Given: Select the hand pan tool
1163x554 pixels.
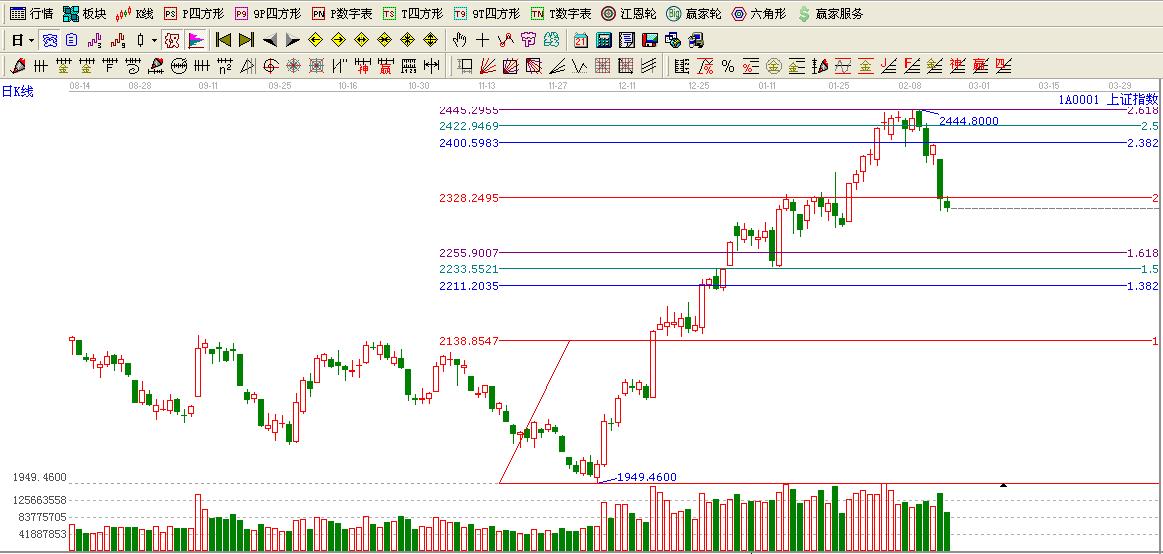Looking at the screenshot, I should 459,41.
